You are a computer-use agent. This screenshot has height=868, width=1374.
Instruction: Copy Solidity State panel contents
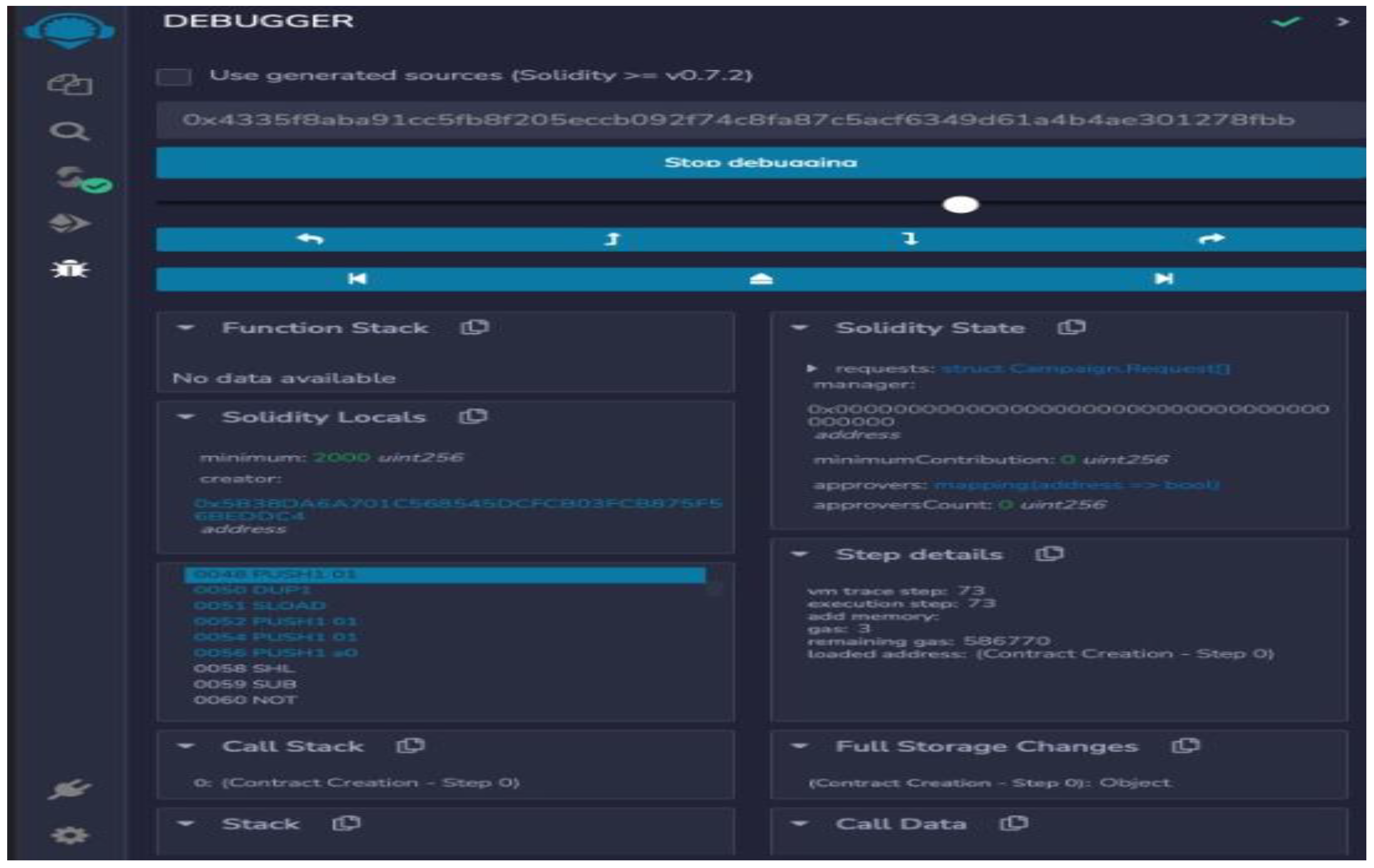click(x=1071, y=327)
